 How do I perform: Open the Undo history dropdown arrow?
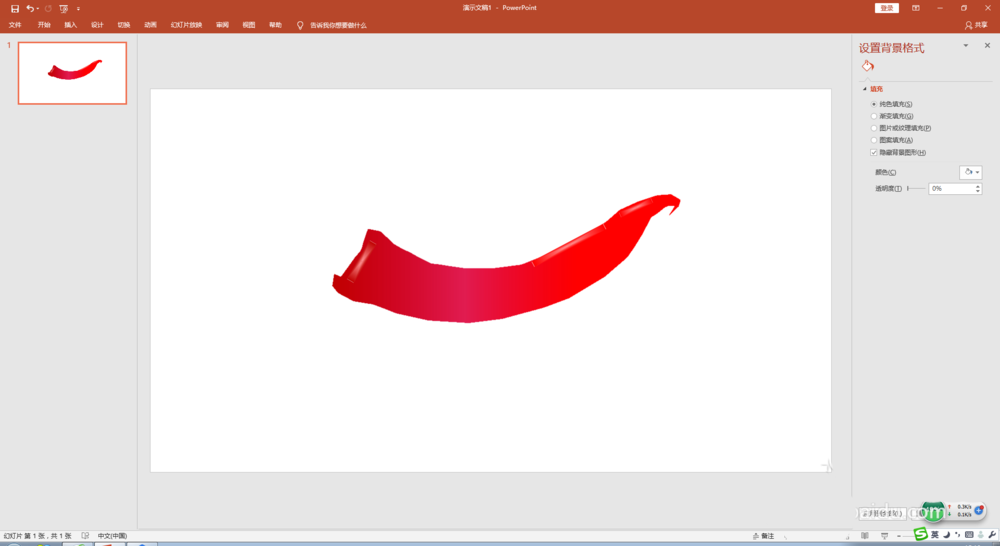tap(38, 8)
